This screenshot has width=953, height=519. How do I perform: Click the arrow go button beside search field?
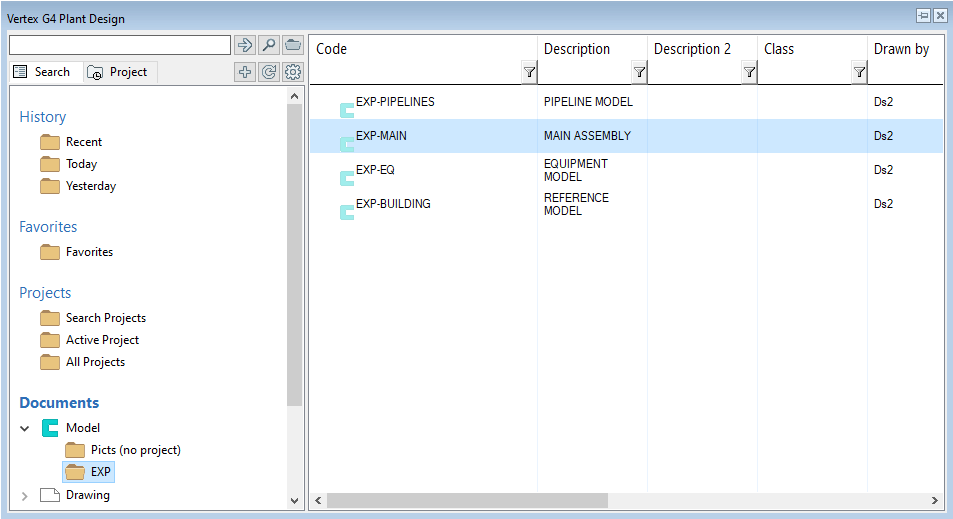click(245, 45)
